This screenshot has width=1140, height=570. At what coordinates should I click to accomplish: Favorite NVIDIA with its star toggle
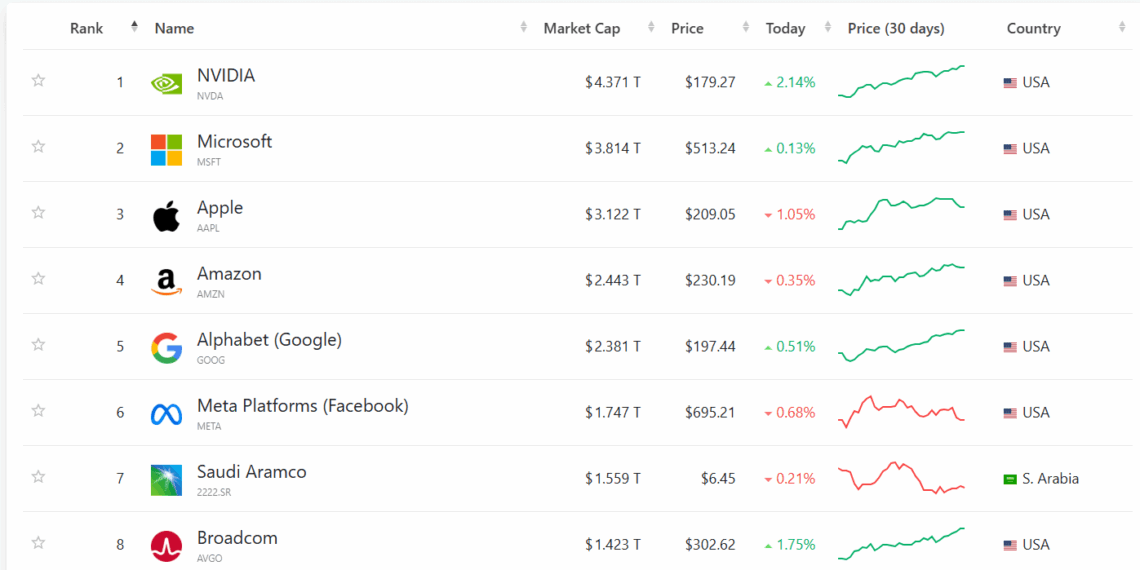tap(38, 80)
